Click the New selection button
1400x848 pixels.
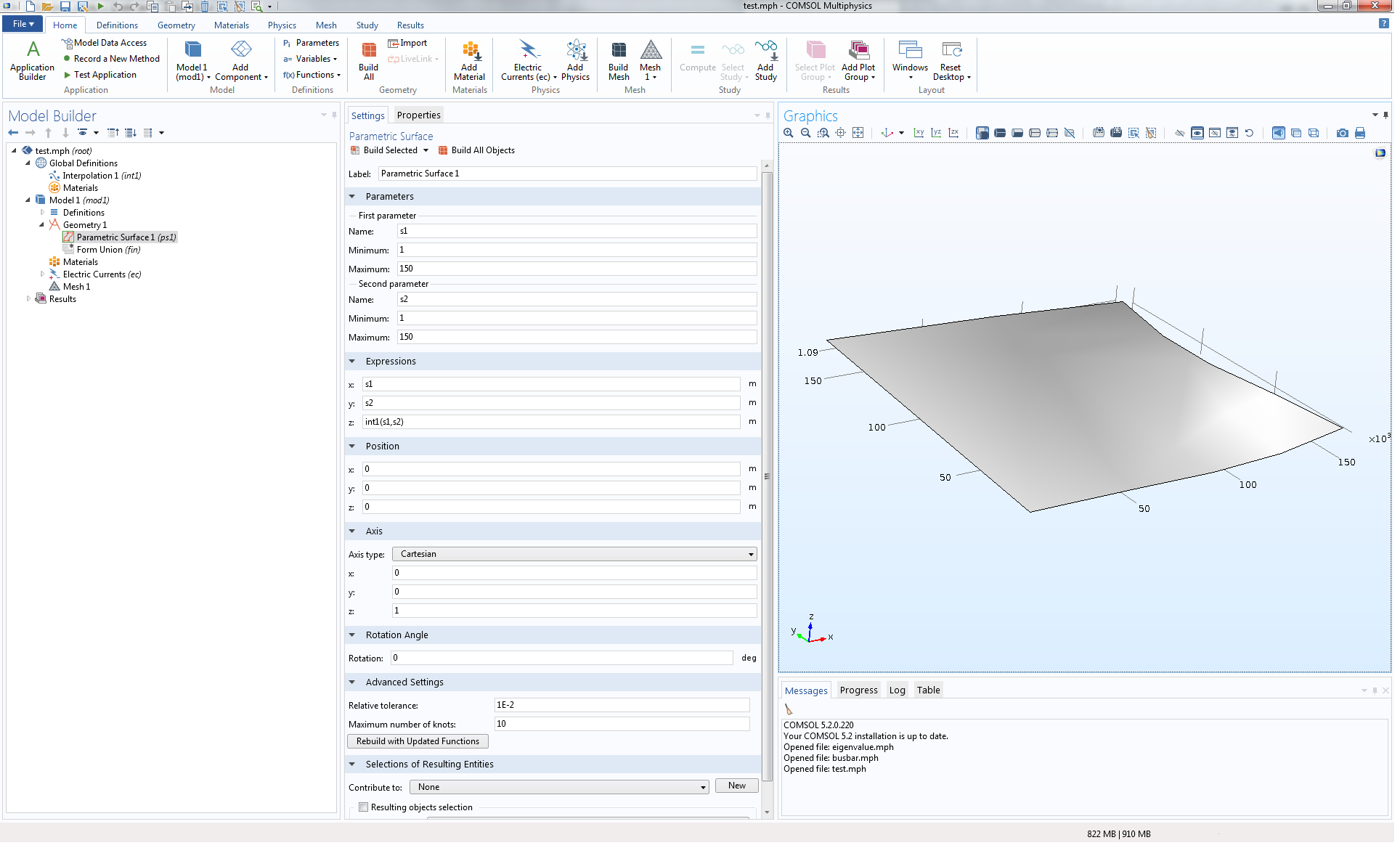[x=736, y=786]
